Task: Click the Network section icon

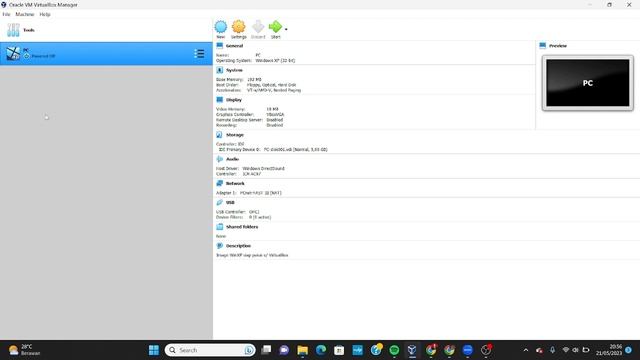Action: pyautogui.click(x=220, y=183)
